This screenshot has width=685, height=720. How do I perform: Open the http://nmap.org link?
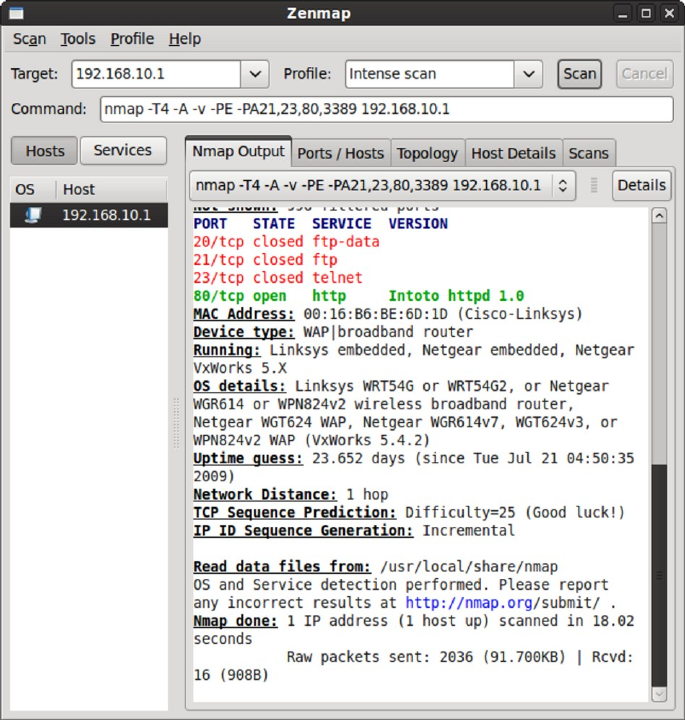click(x=469, y=602)
